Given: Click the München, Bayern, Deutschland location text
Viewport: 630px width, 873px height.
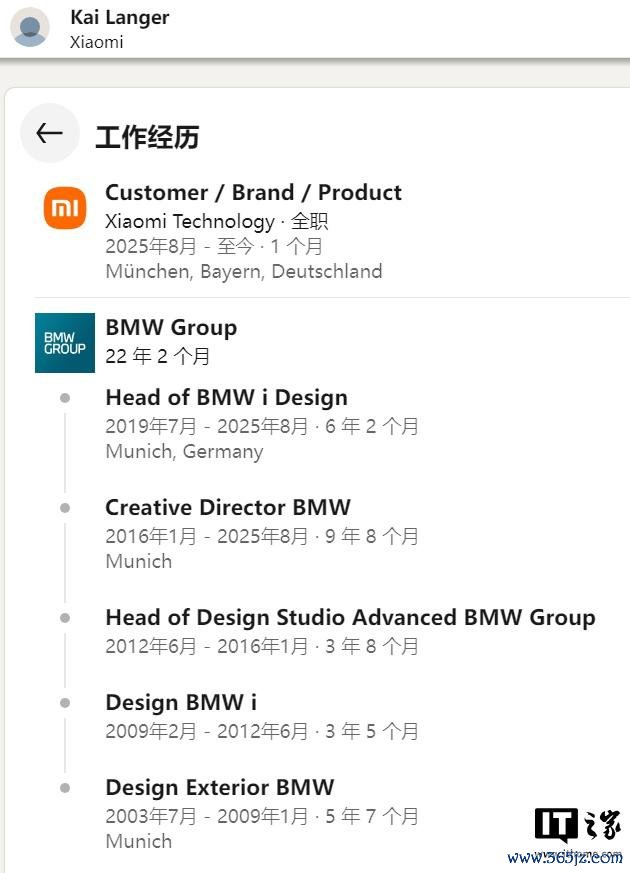Looking at the screenshot, I should tap(243, 271).
